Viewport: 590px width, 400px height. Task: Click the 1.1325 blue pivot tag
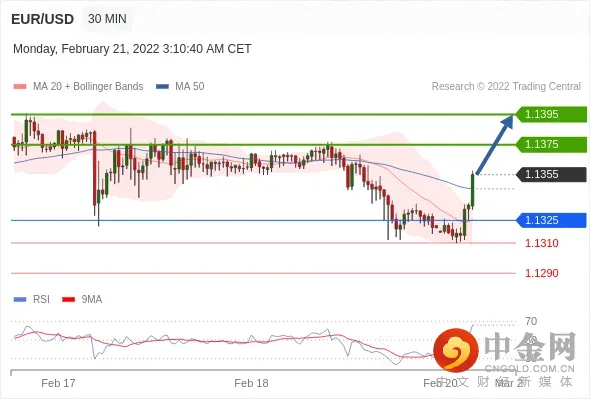pos(550,220)
